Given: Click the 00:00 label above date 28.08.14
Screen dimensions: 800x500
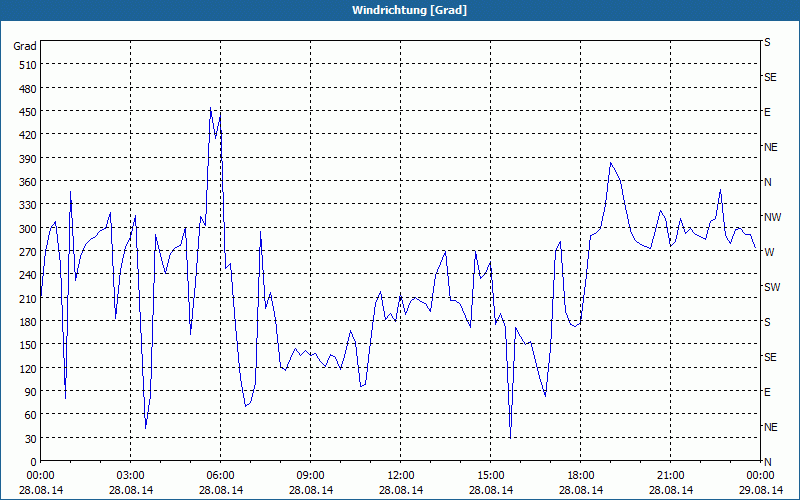Looking at the screenshot, I should [x=40, y=476].
